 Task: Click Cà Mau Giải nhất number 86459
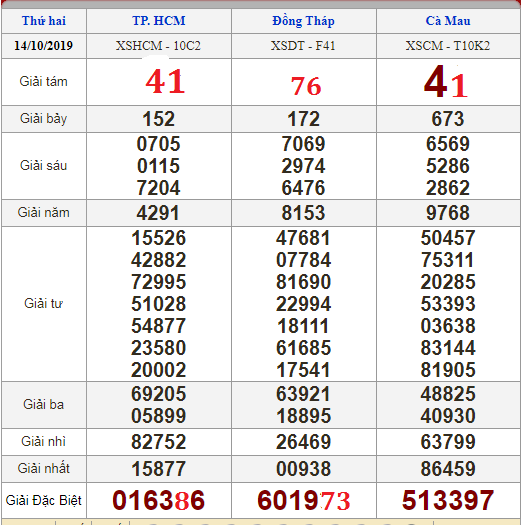coord(448,468)
